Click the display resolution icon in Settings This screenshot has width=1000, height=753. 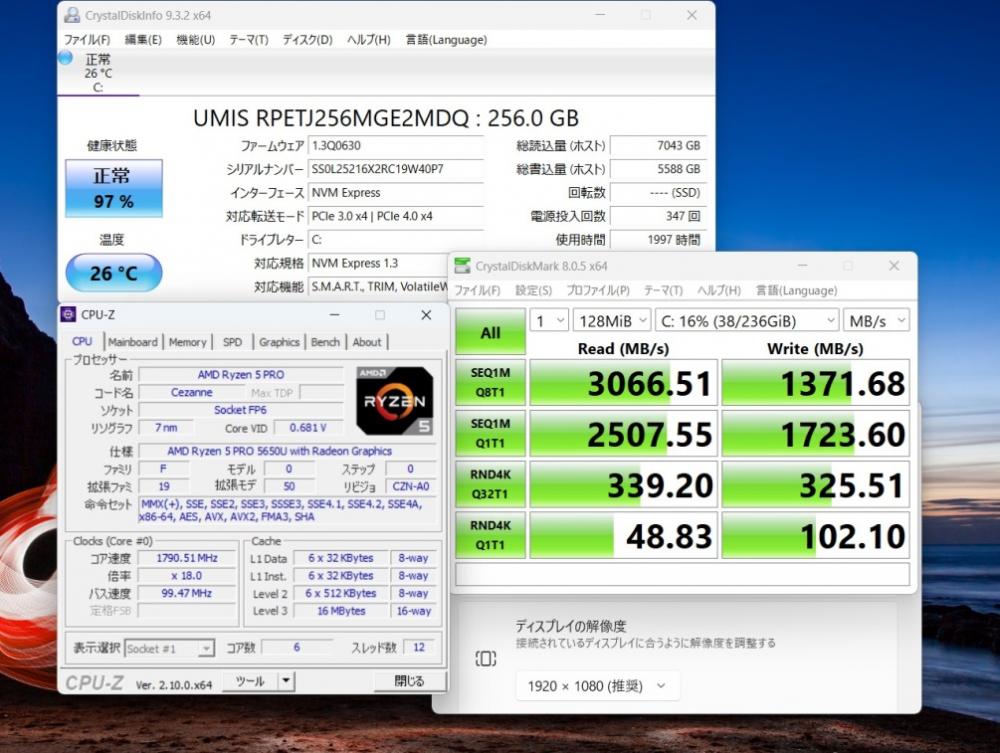click(x=485, y=658)
